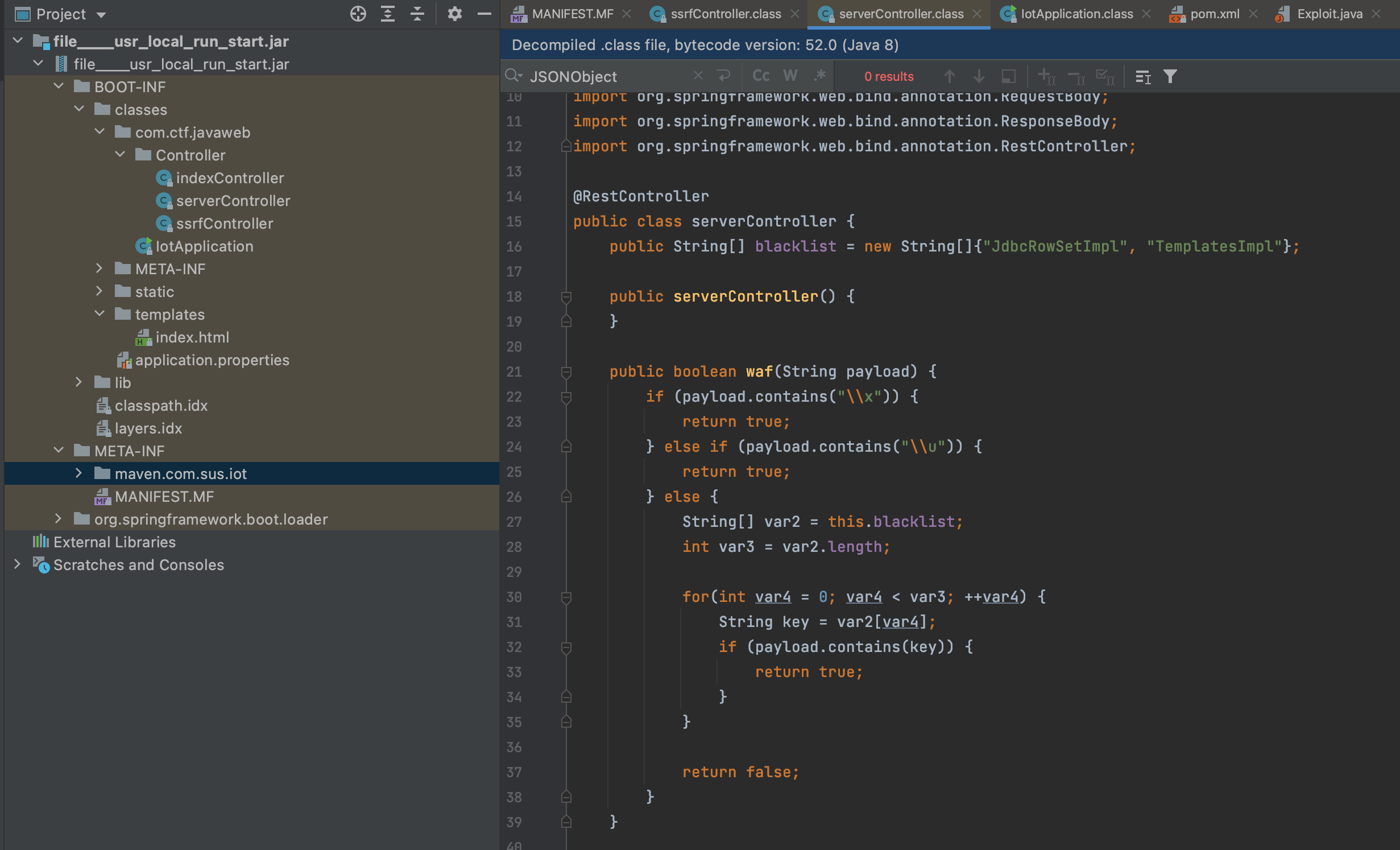Click the Expand All icon in Project panel
Viewport: 1400px width, 850px height.
(388, 14)
